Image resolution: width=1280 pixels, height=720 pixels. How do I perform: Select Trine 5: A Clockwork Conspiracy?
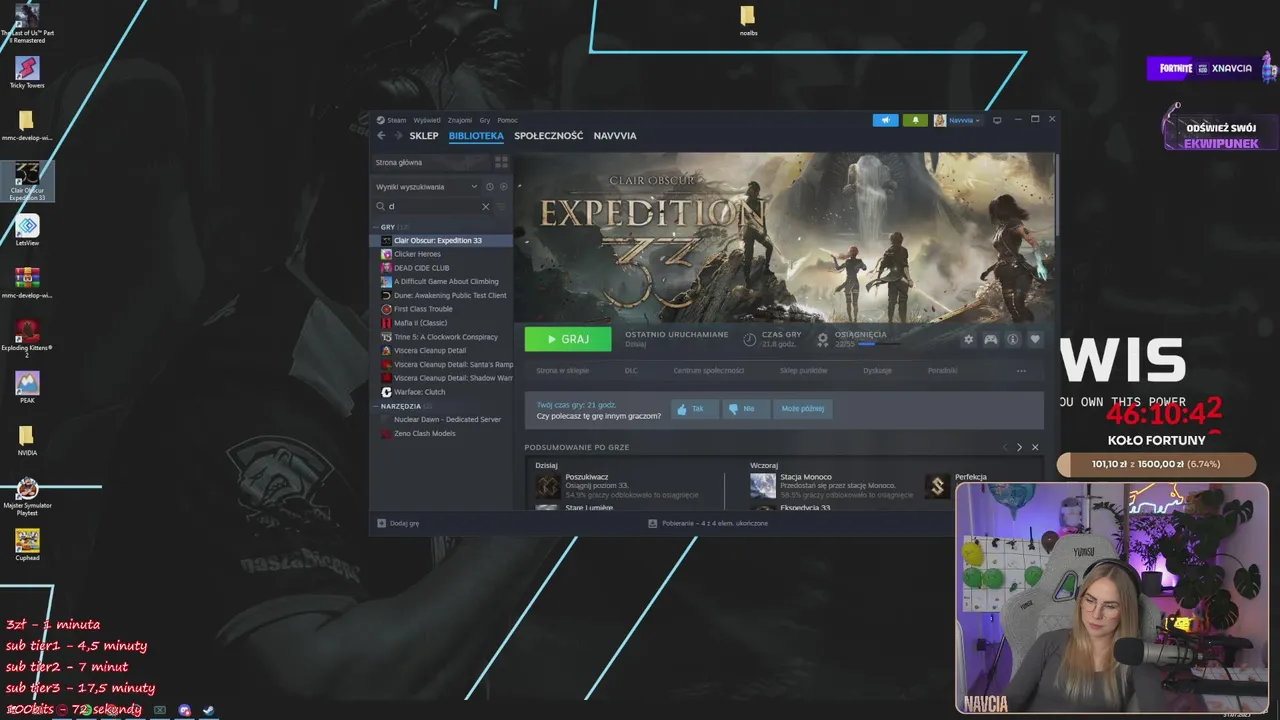441,337
